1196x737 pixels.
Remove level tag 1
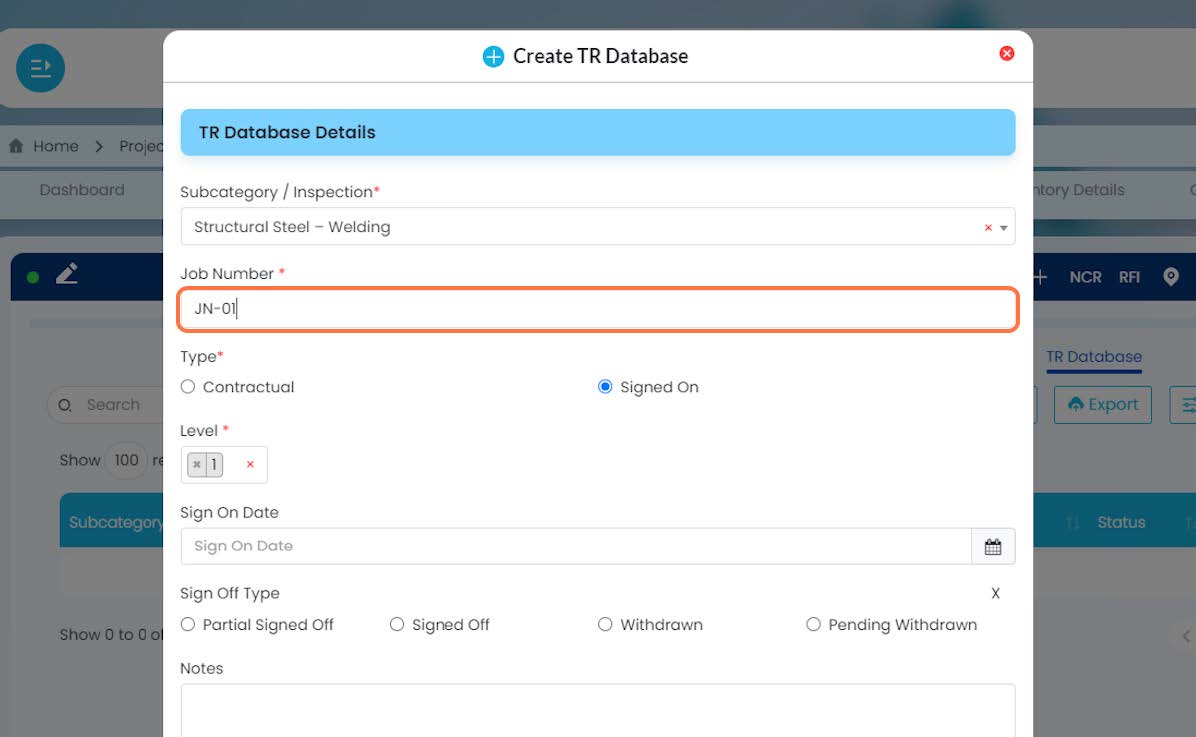pos(197,464)
